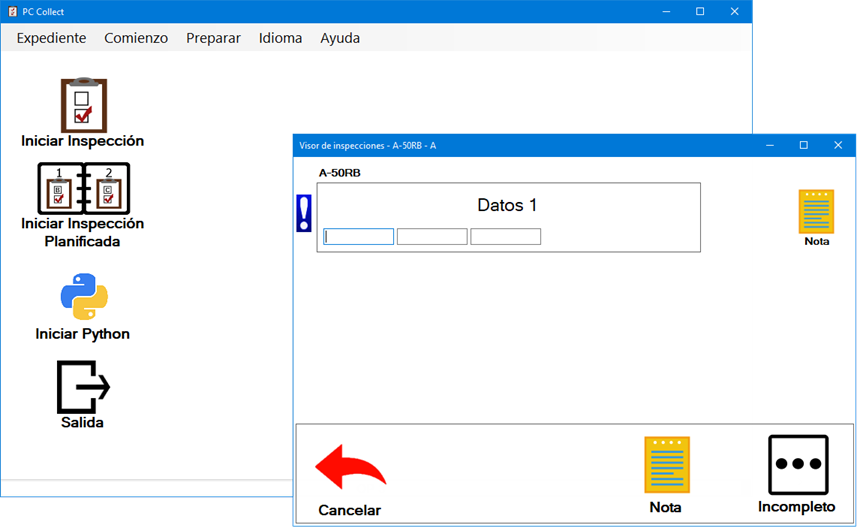
Task: Focus the first Datos 1 input field
Action: pyautogui.click(x=359, y=237)
